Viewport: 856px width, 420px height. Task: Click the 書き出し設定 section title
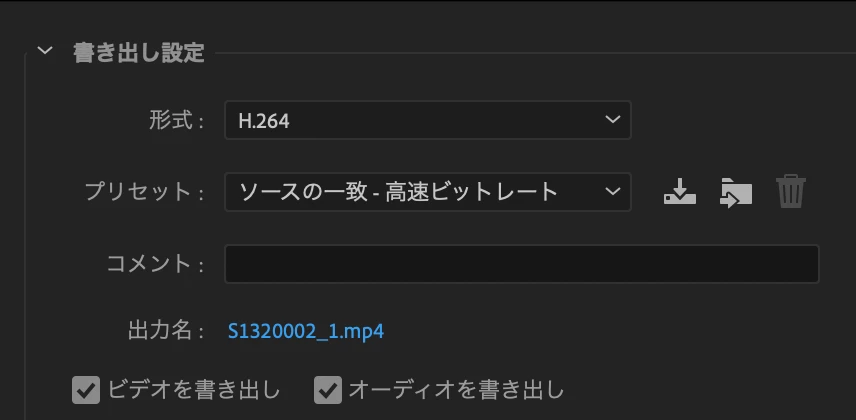point(139,53)
